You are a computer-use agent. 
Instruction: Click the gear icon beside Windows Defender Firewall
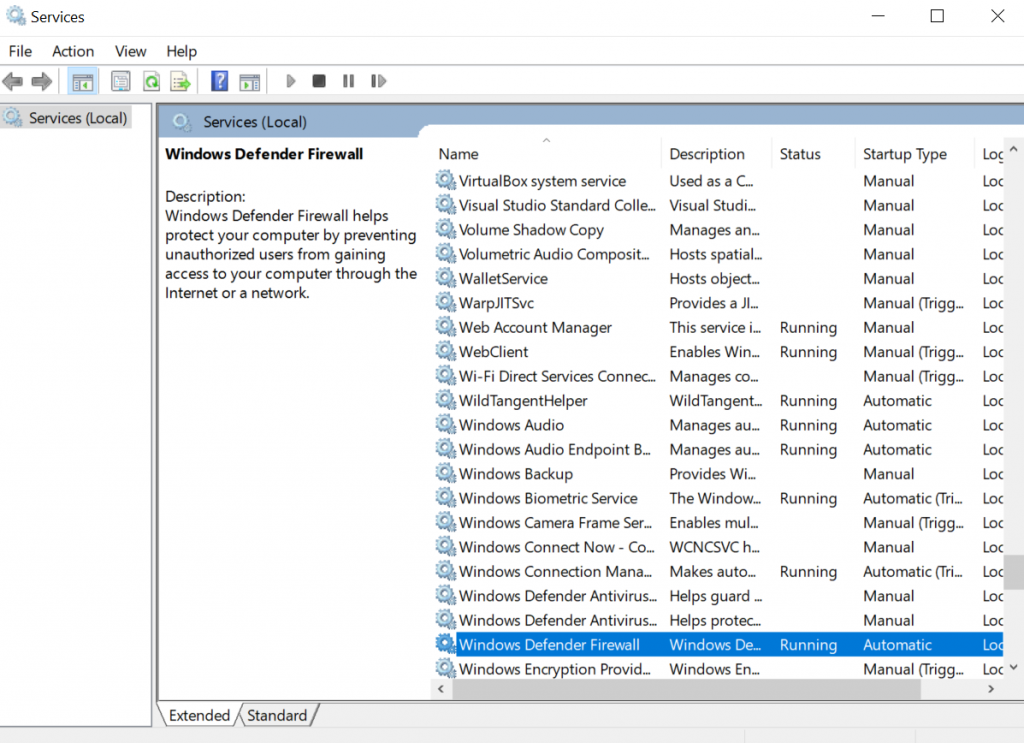click(445, 644)
